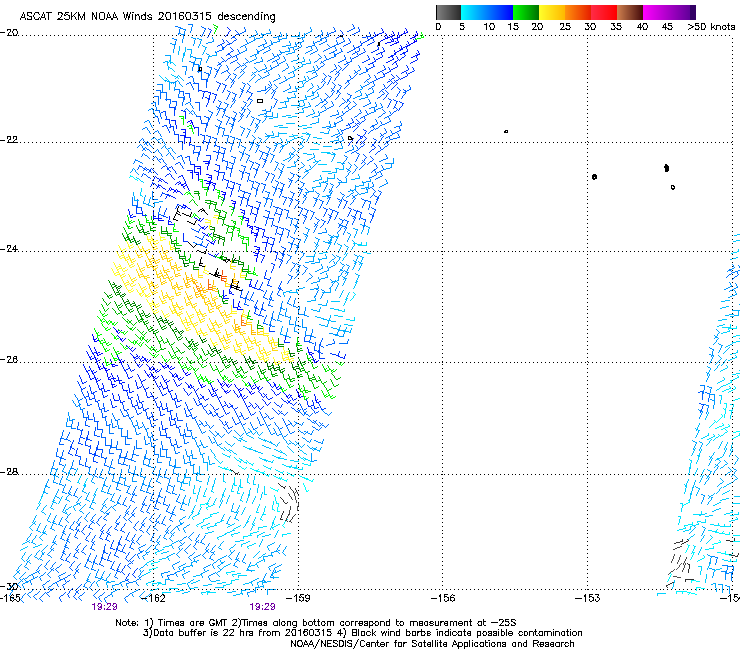Click the -165 longitude axis label

(10, 598)
